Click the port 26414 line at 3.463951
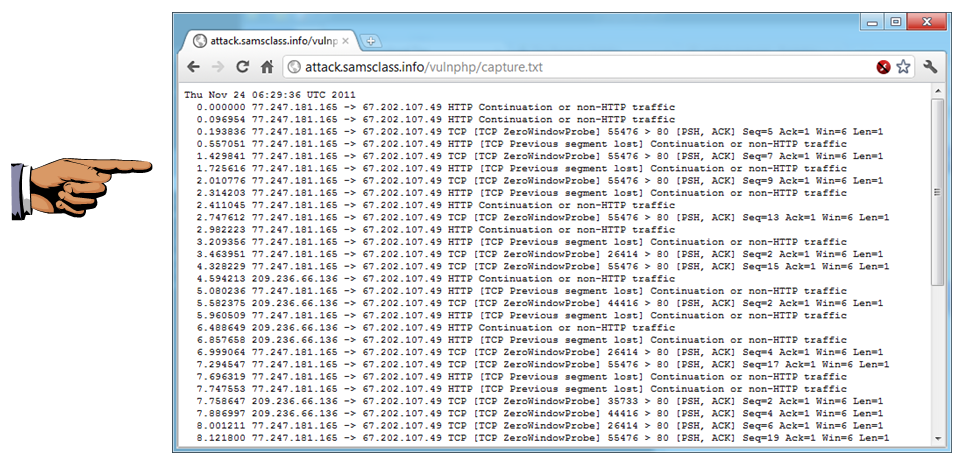 [540, 254]
